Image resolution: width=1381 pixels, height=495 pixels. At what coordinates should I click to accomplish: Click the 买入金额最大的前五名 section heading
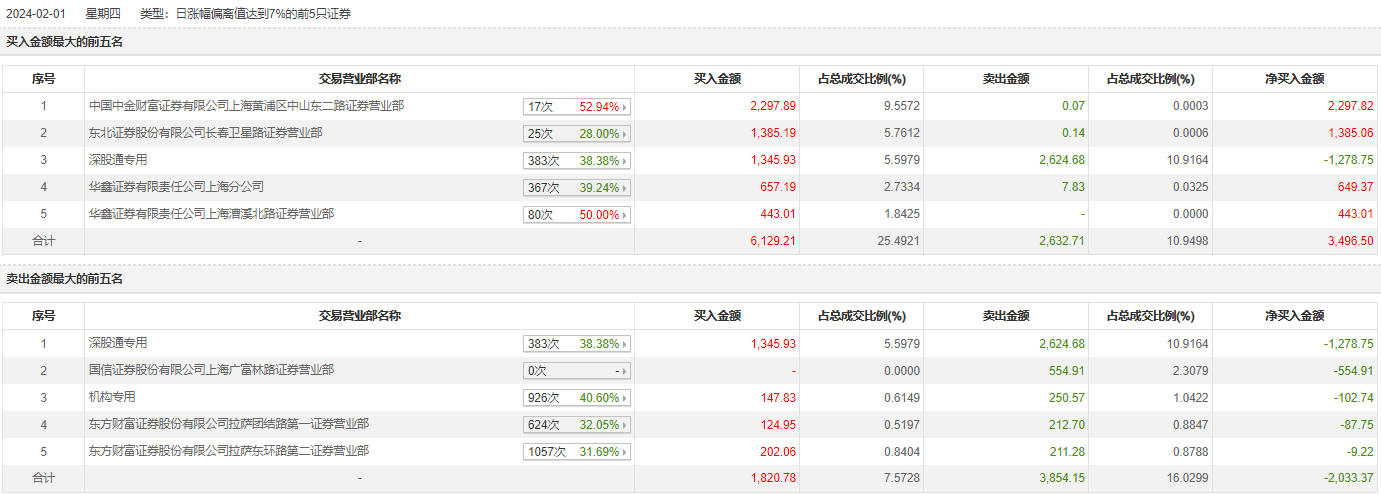tap(64, 42)
